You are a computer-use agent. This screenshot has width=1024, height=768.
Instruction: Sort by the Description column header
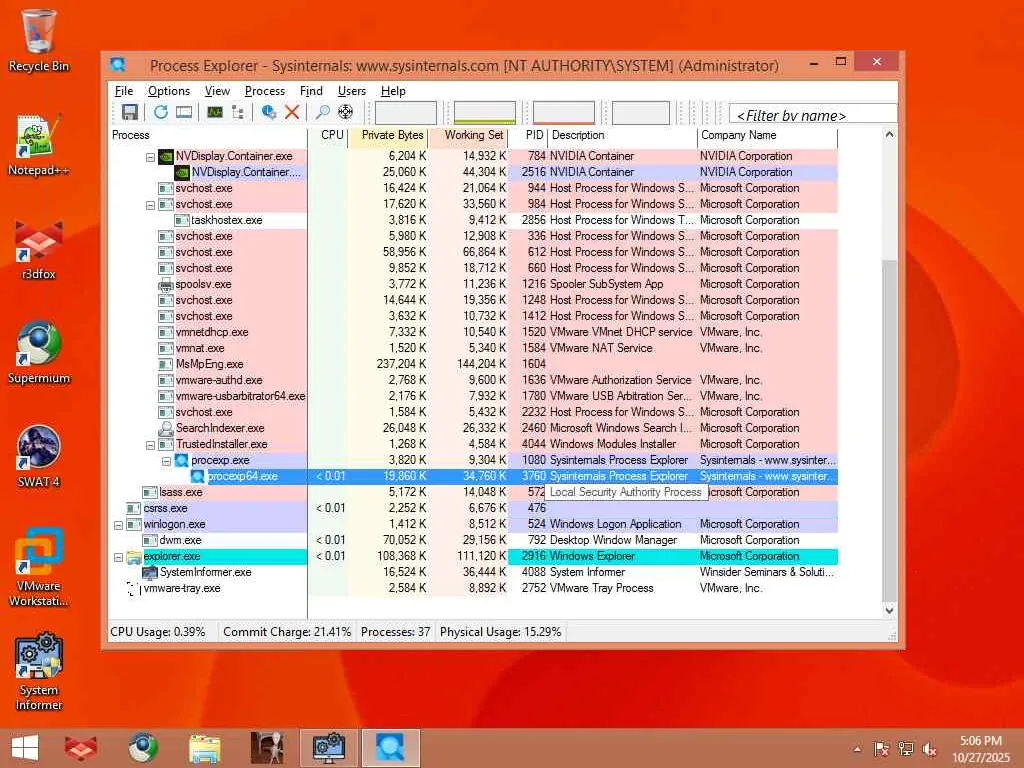coord(622,135)
